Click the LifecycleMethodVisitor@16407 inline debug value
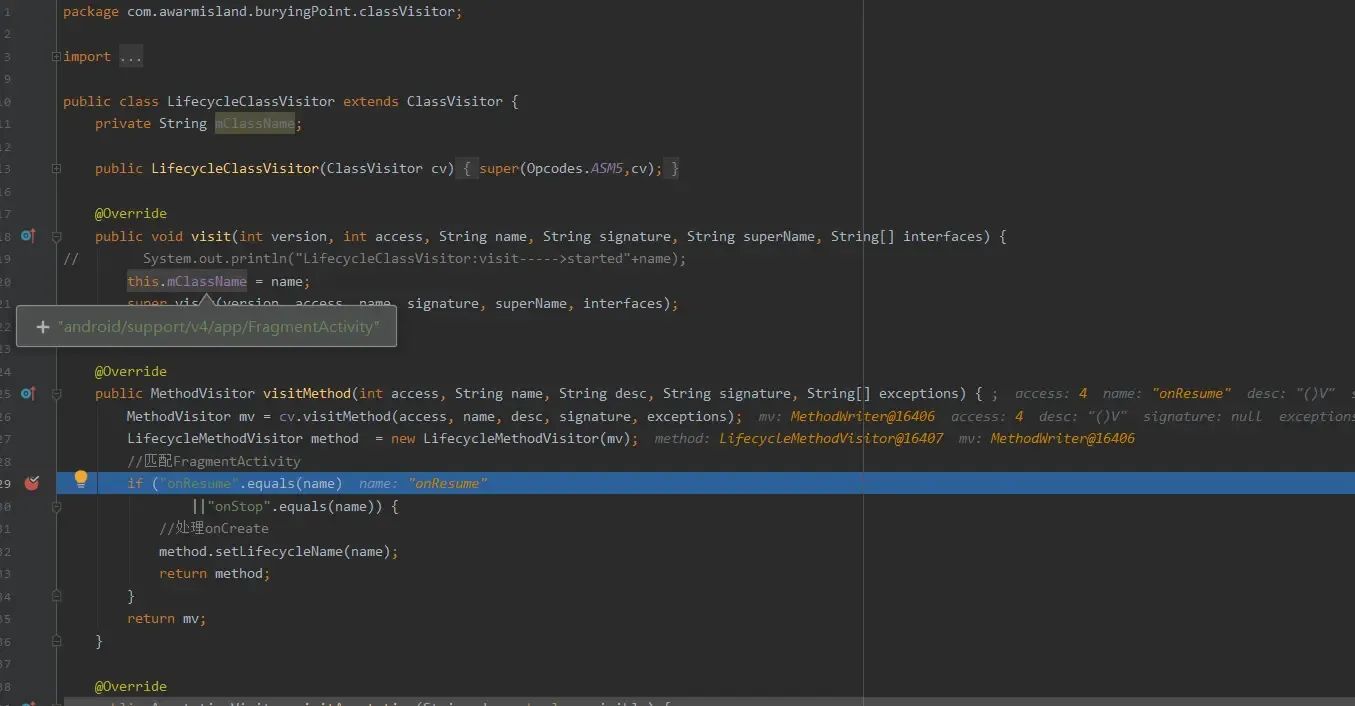 (830, 439)
